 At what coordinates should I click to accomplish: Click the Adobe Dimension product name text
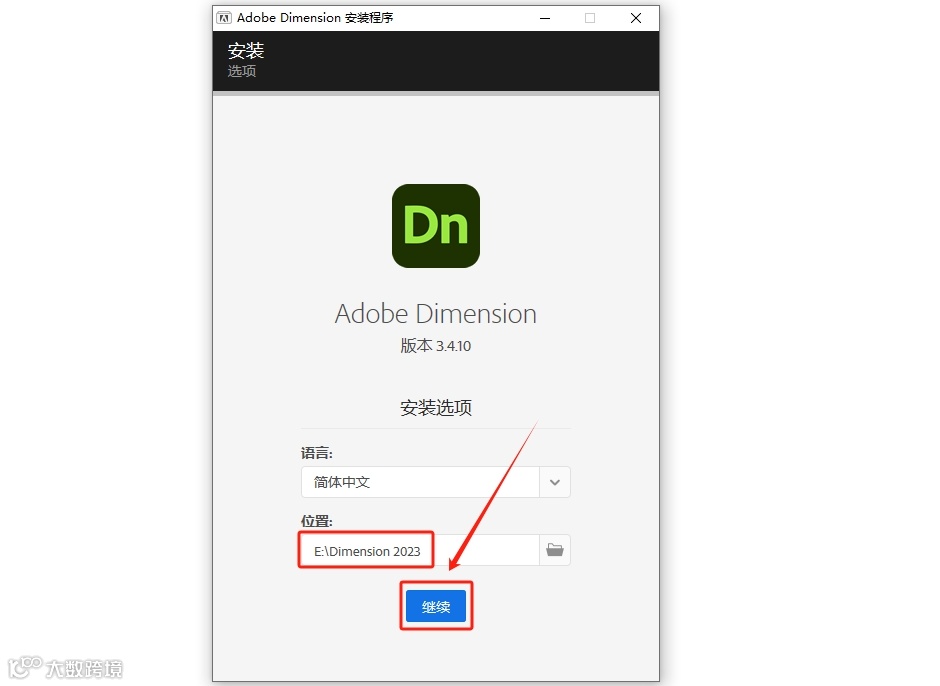pyautogui.click(x=436, y=314)
